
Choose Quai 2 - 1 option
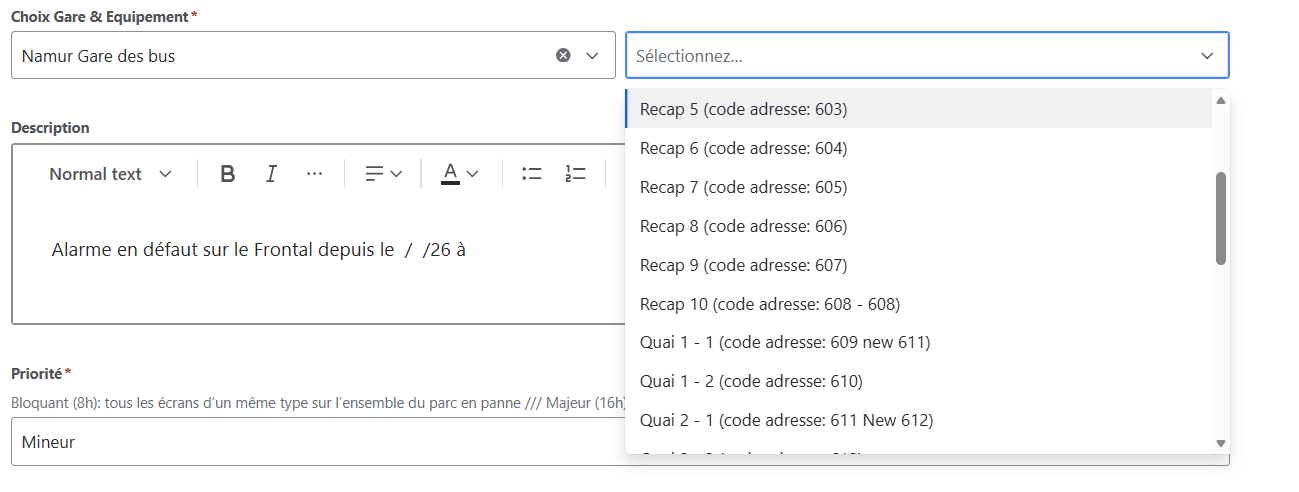(919, 420)
